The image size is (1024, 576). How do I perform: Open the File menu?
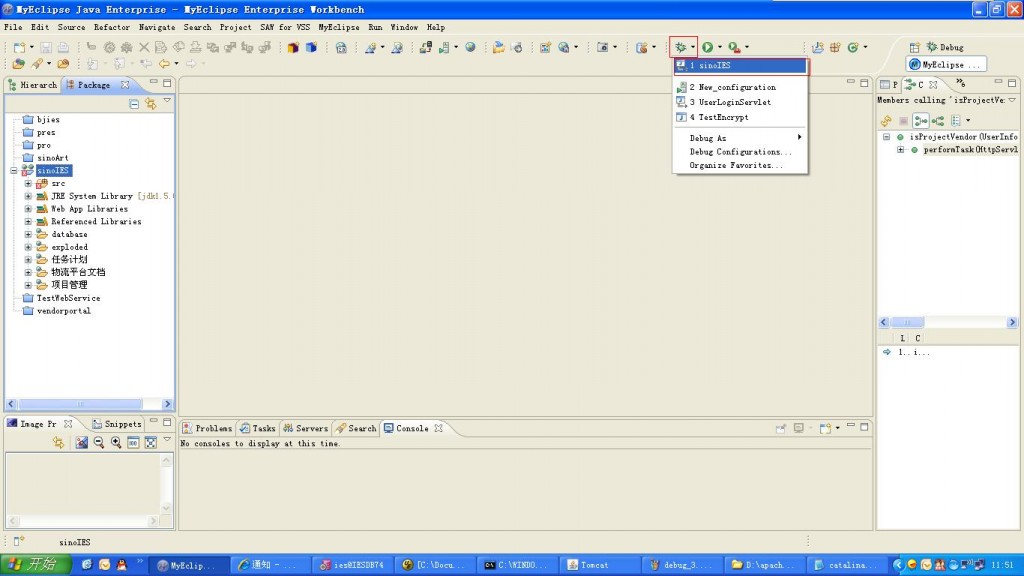(x=13, y=27)
